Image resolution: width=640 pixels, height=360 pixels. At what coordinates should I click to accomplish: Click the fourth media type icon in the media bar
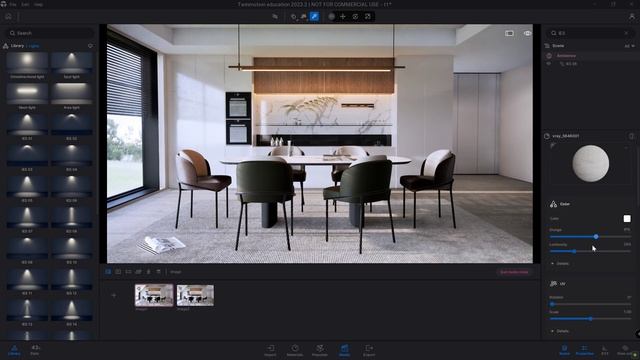138,272
